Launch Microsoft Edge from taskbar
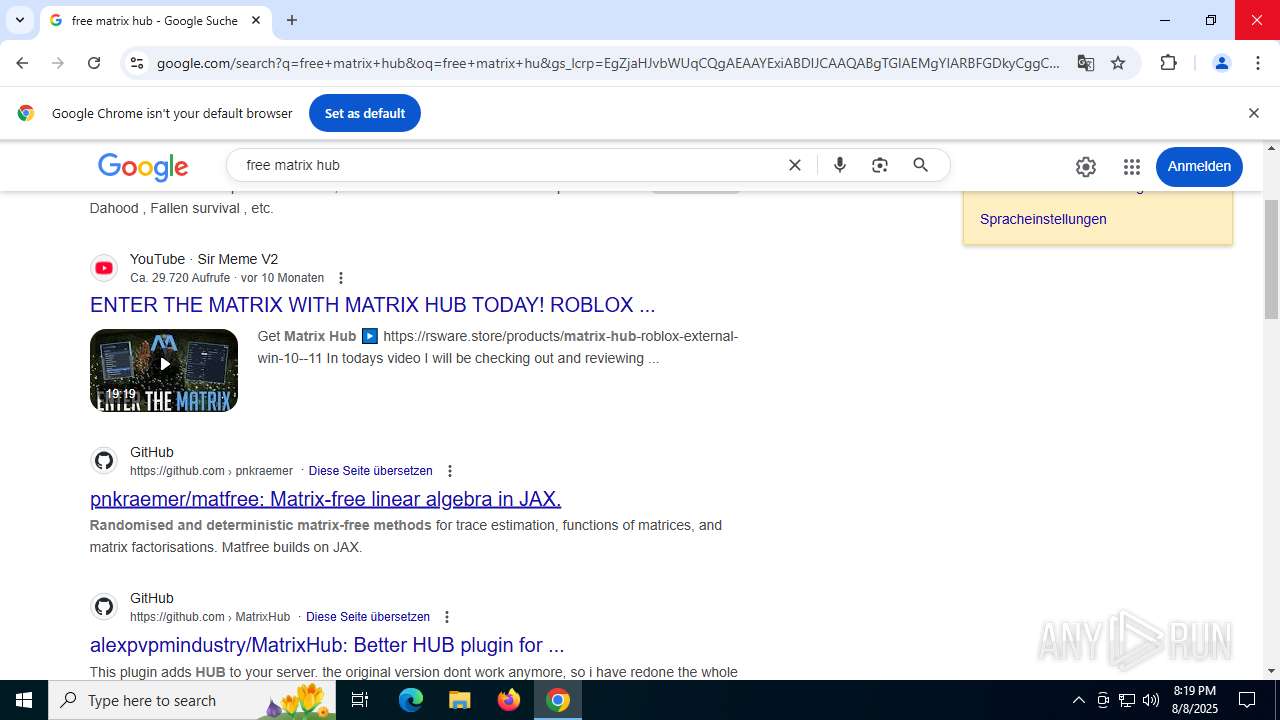Screen dimensions: 1280x720 click(x=411, y=700)
